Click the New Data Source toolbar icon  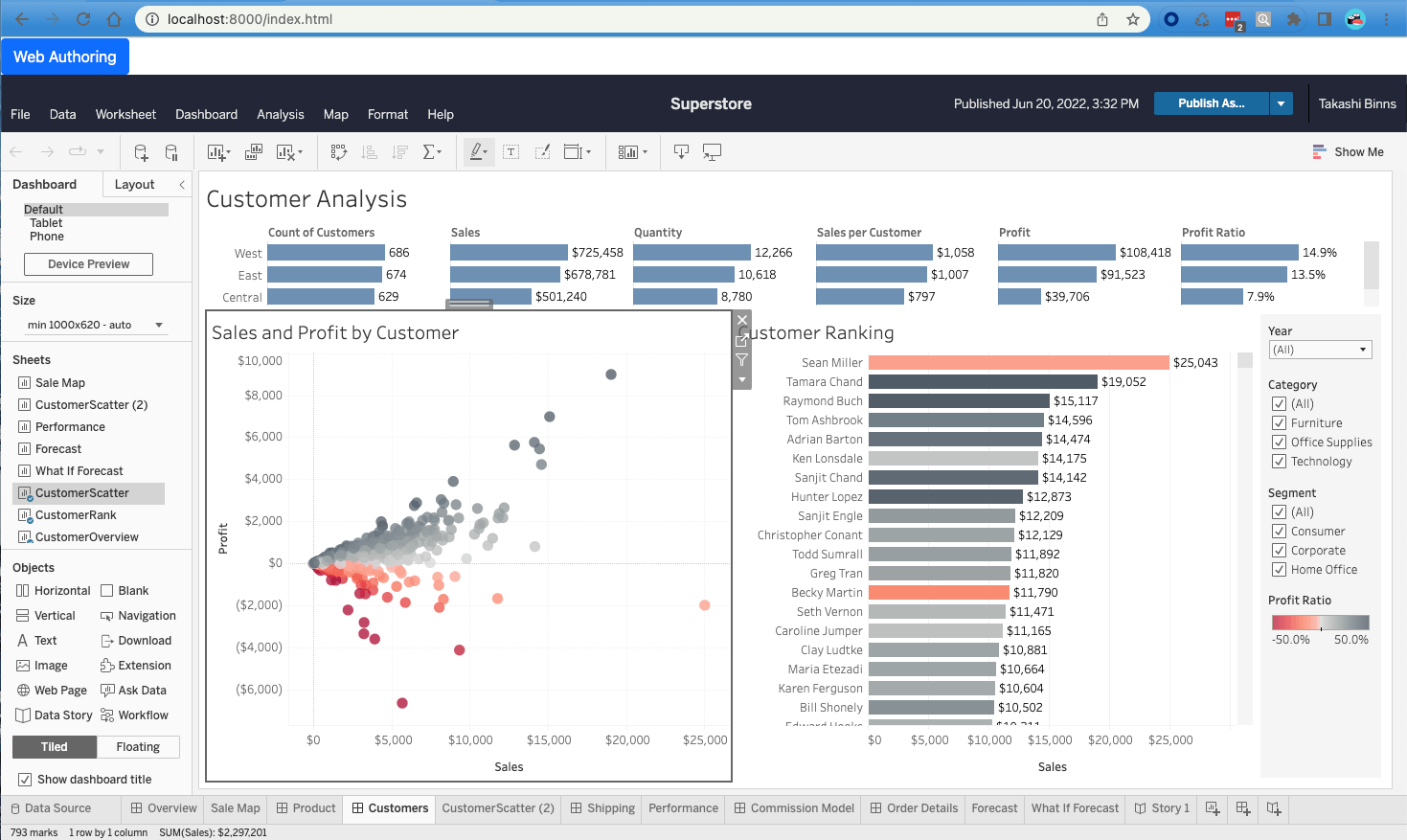(141, 152)
